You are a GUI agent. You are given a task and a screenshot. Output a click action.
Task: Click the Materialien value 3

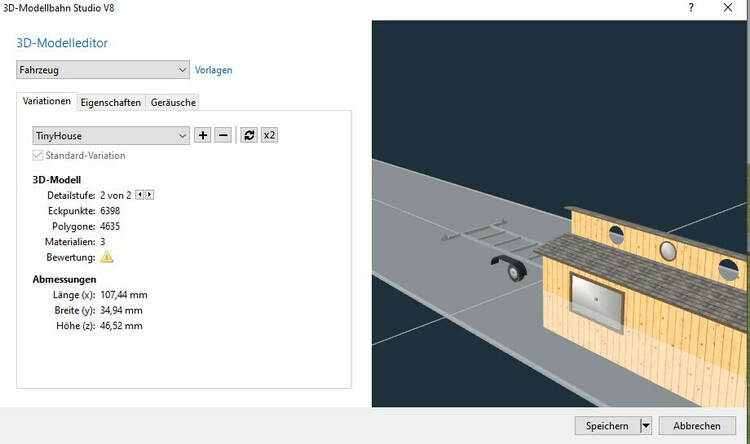point(102,242)
